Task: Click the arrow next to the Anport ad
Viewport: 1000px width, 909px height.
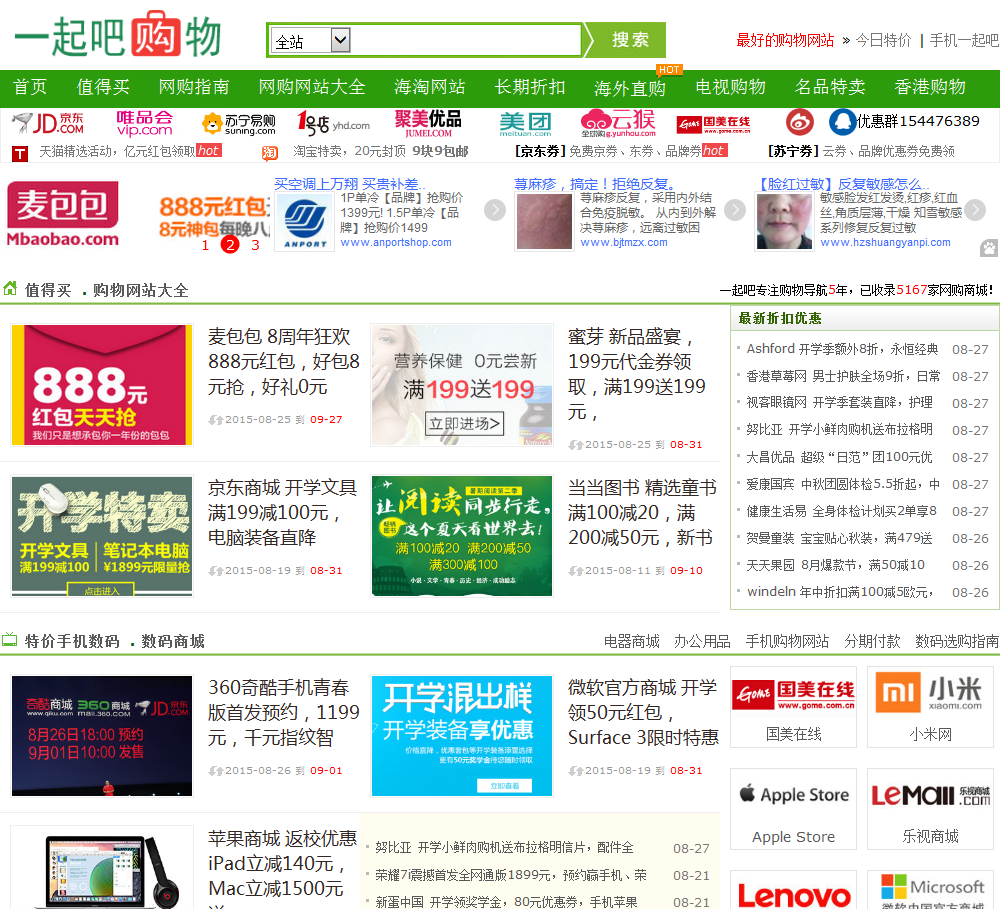Action: (495, 210)
